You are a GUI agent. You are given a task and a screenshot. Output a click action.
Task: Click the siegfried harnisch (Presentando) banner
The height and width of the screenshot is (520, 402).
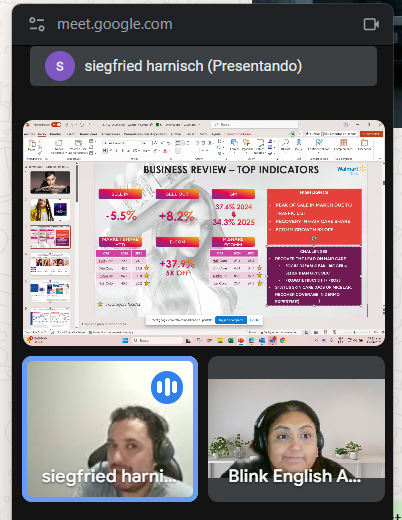click(x=203, y=66)
